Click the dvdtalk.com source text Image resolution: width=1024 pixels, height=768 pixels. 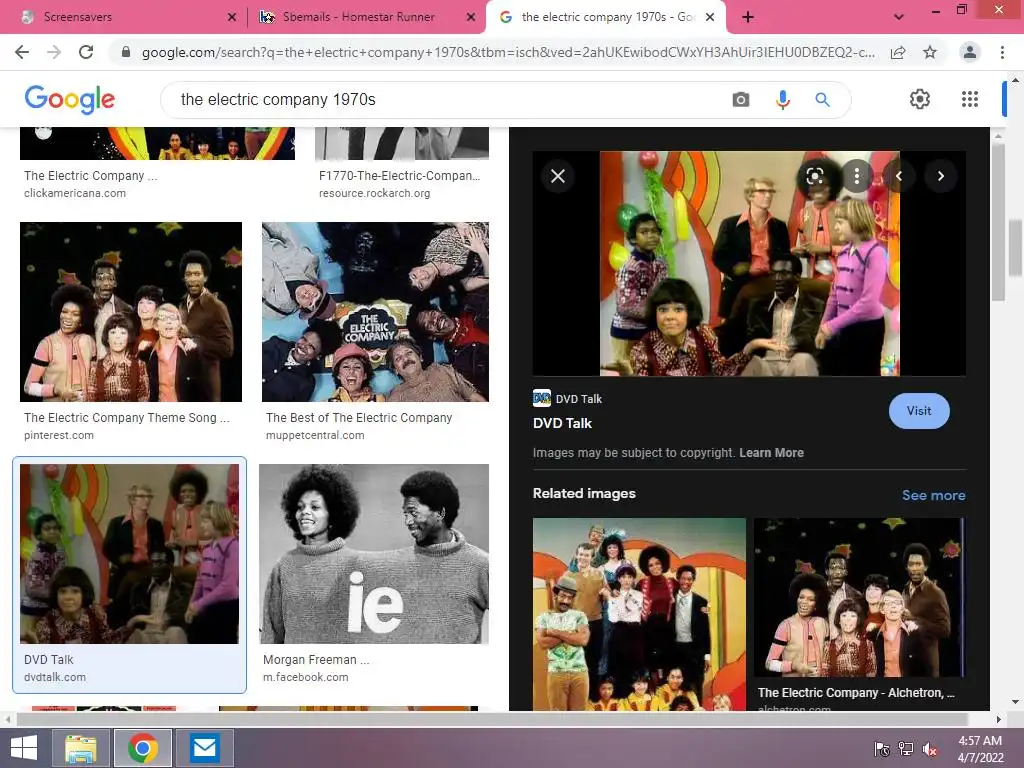click(x=55, y=677)
